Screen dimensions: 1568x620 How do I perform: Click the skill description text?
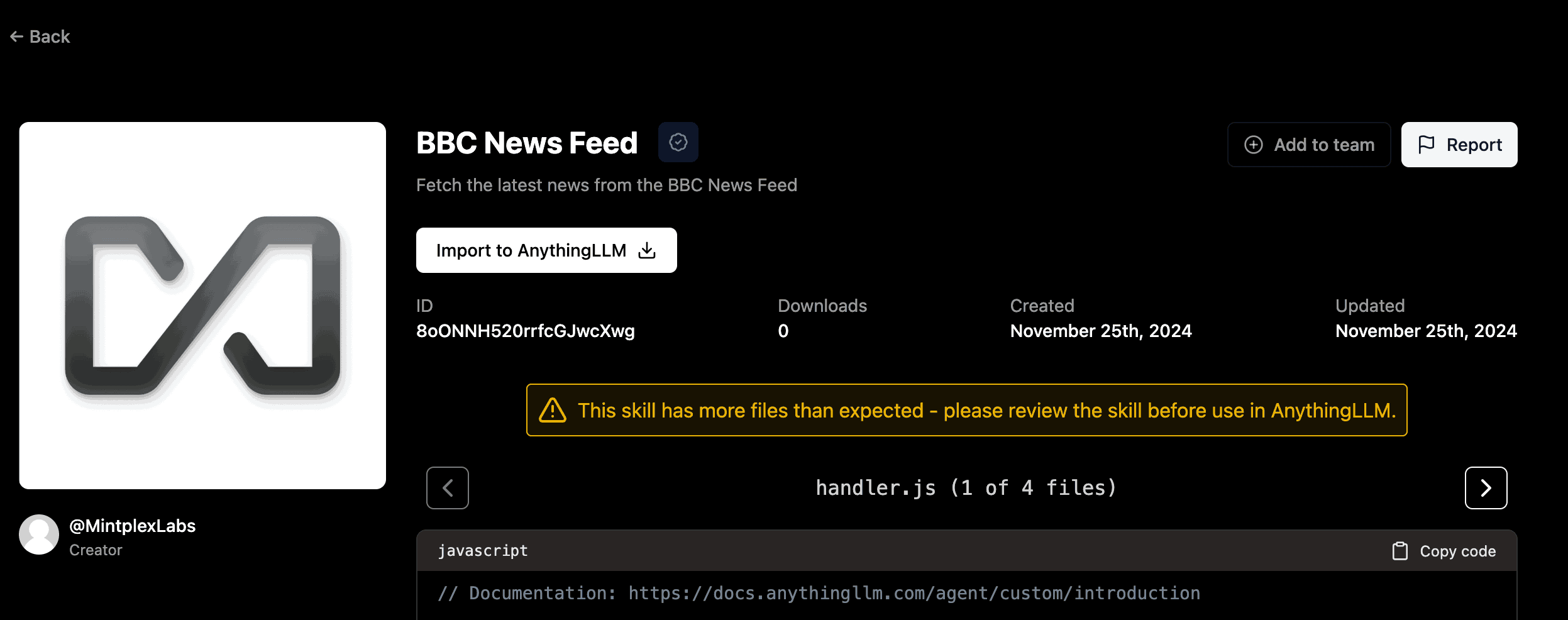(607, 185)
